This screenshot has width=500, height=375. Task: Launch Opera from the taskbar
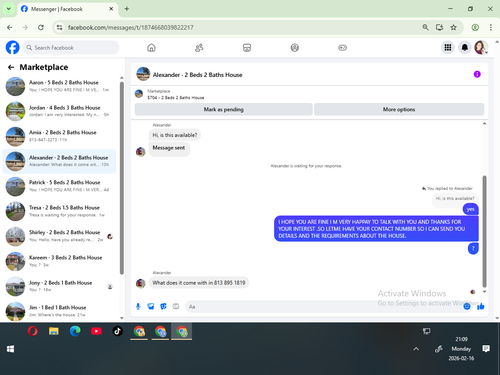[x=32, y=331]
